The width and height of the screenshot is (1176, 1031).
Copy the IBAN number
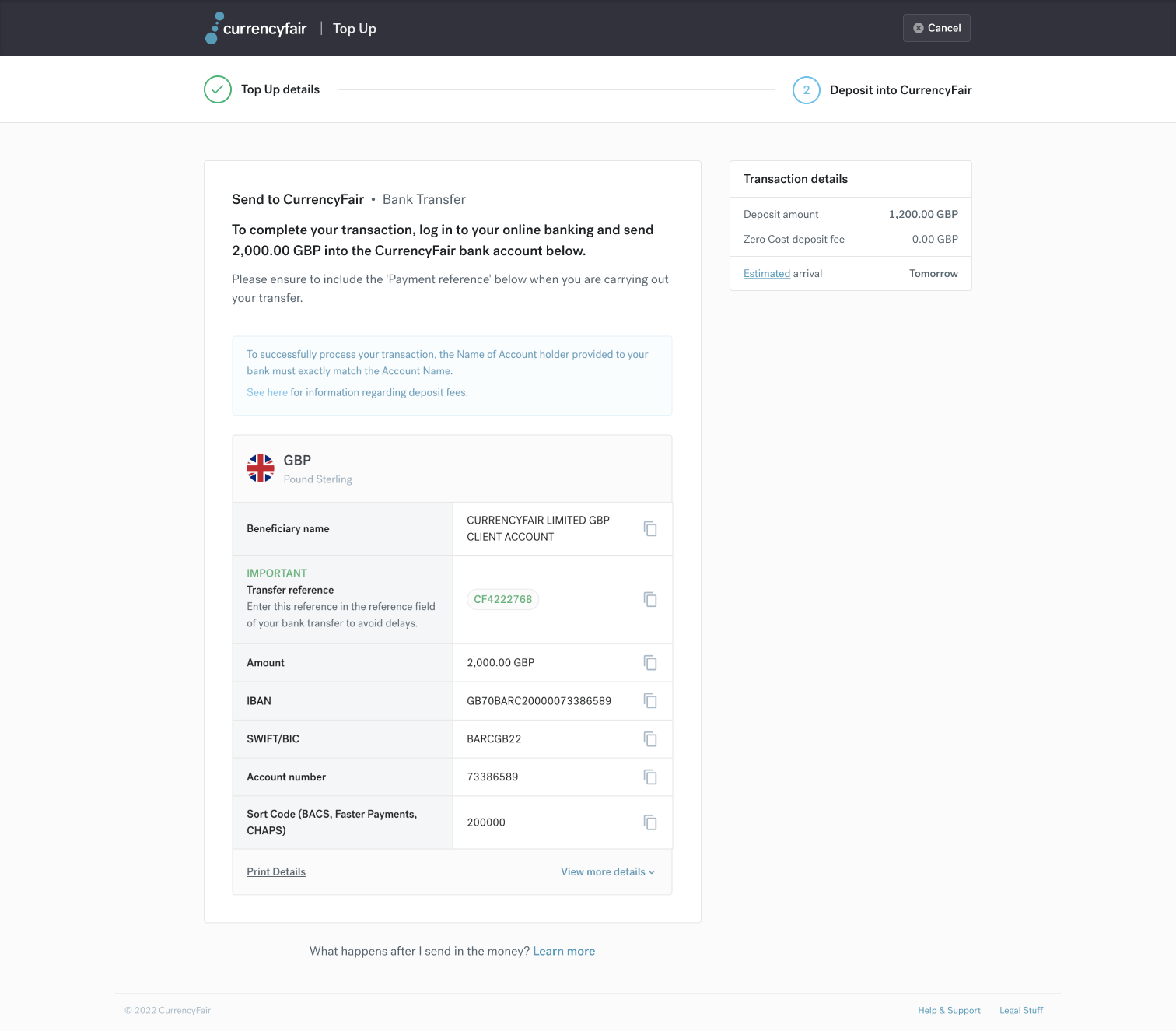pos(650,700)
